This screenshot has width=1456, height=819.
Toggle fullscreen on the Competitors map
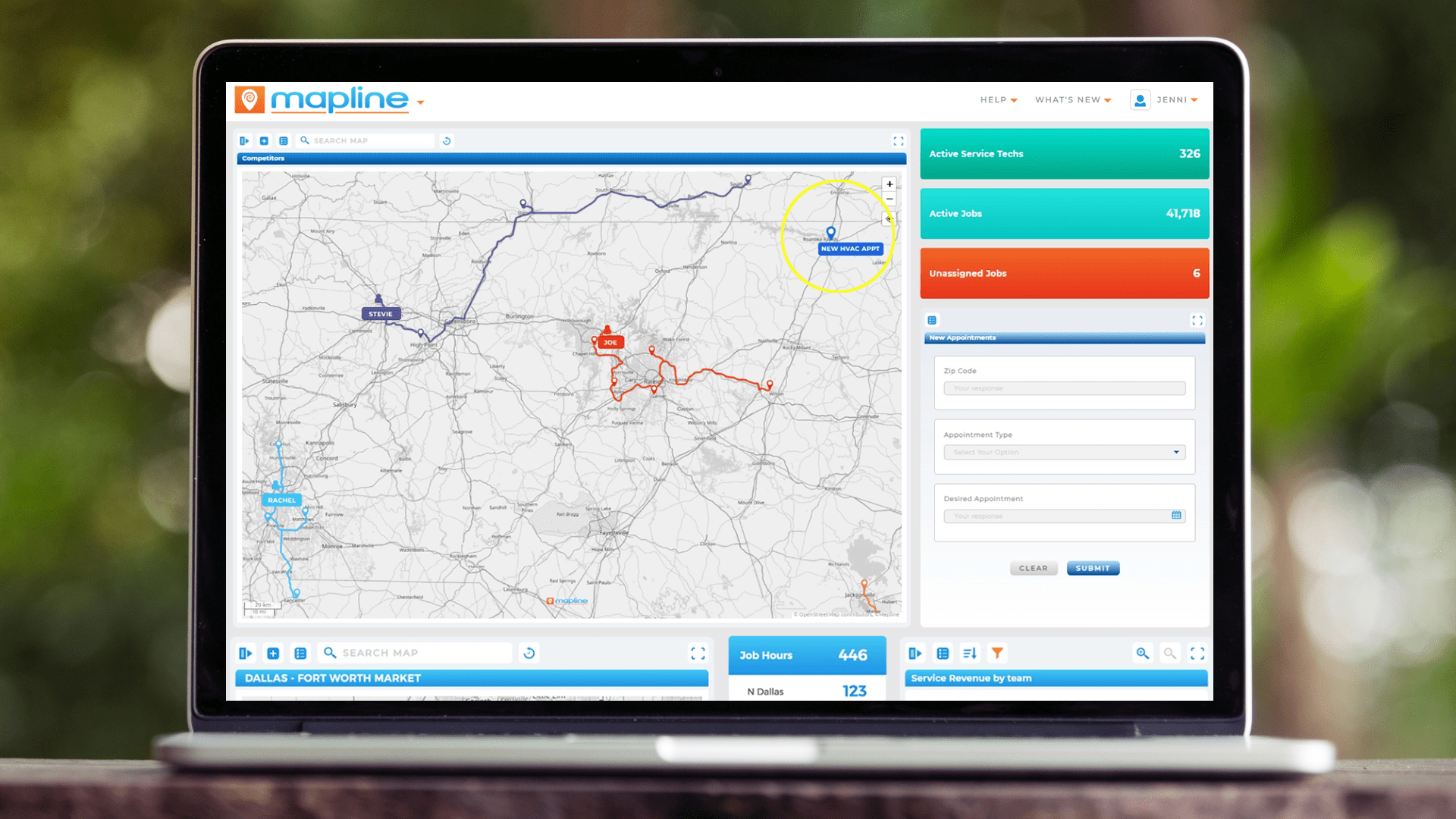899,140
